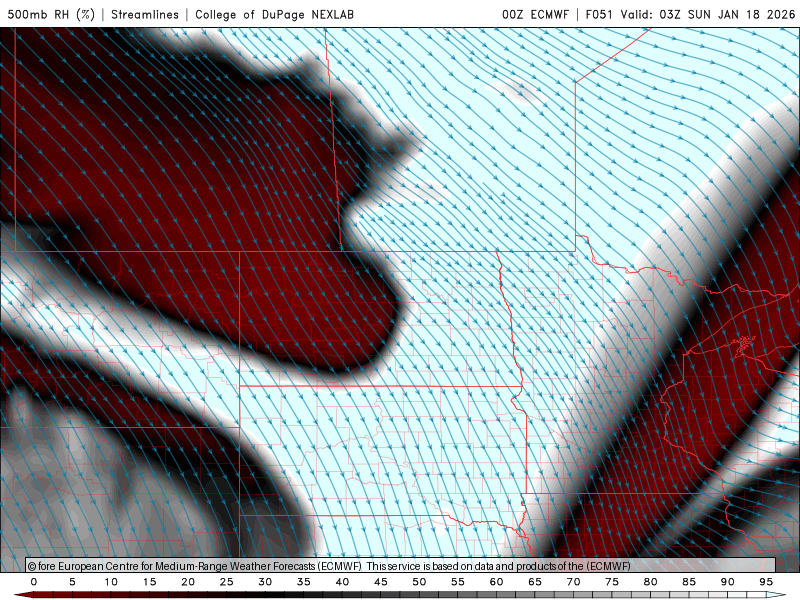This screenshot has width=800, height=600.
Task: Click the "0" value on color scale
Action: point(34,582)
